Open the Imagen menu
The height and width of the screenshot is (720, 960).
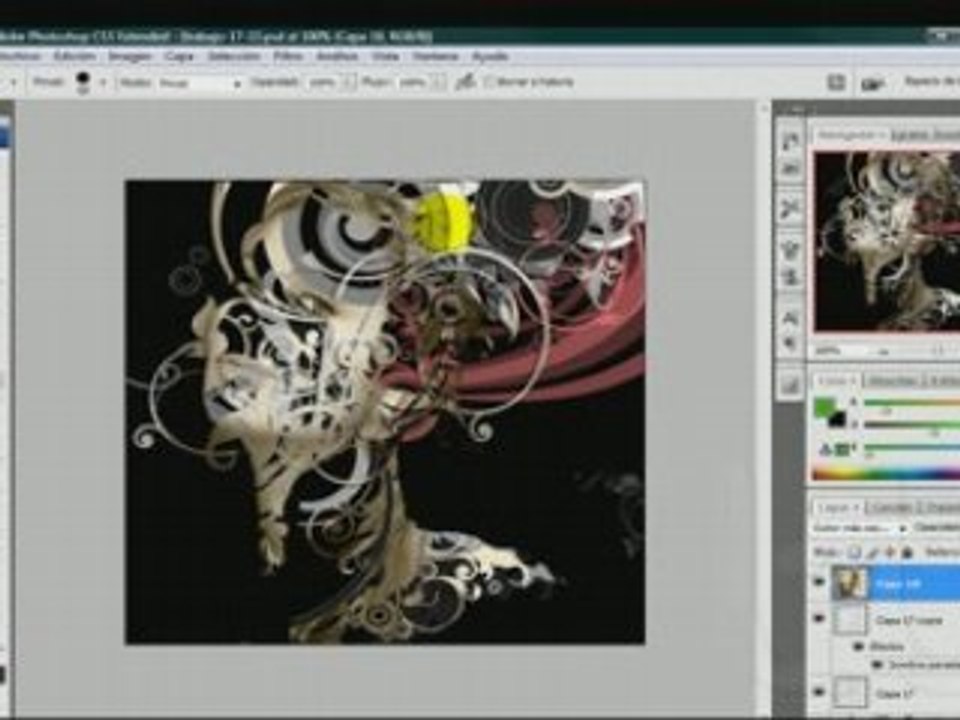[129, 56]
